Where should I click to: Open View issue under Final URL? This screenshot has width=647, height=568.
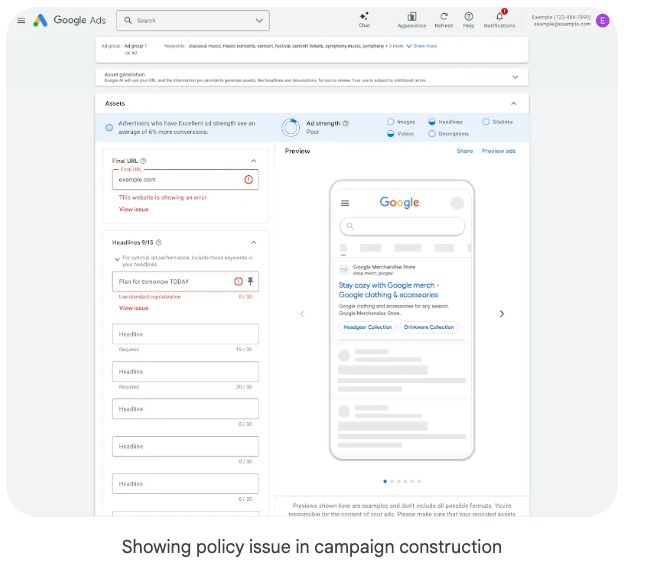(134, 209)
